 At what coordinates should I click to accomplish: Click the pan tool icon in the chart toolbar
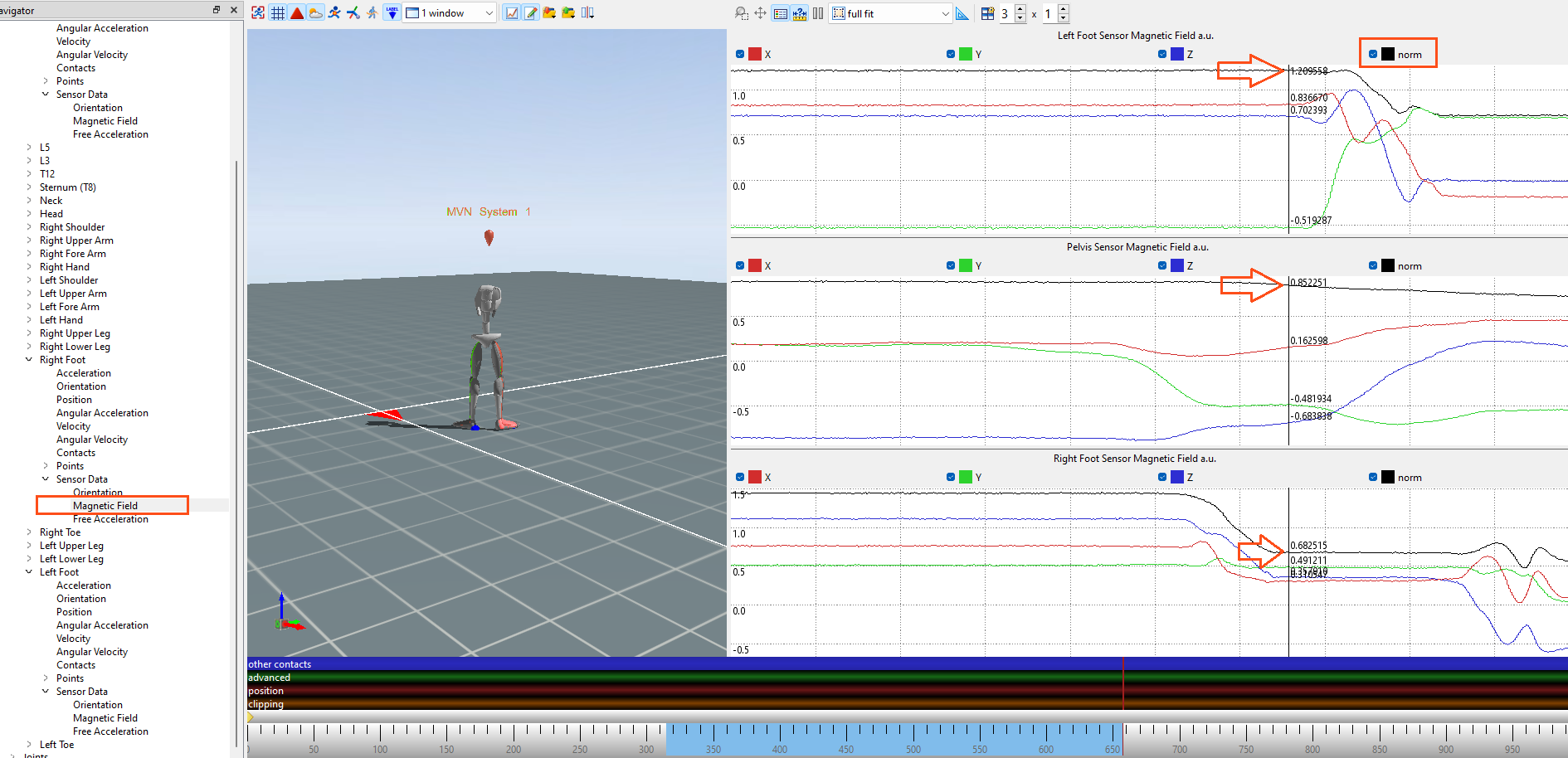click(x=759, y=13)
